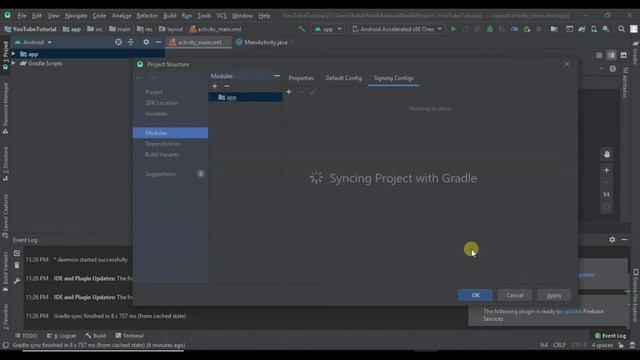
Task: Click the collapse all icon in Project panel
Action: point(131,42)
